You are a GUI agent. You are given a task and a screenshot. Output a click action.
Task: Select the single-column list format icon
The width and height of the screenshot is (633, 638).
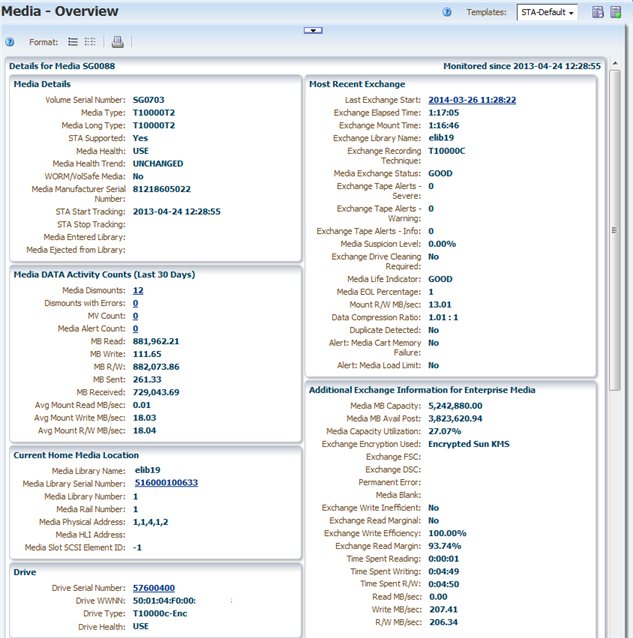(73, 42)
